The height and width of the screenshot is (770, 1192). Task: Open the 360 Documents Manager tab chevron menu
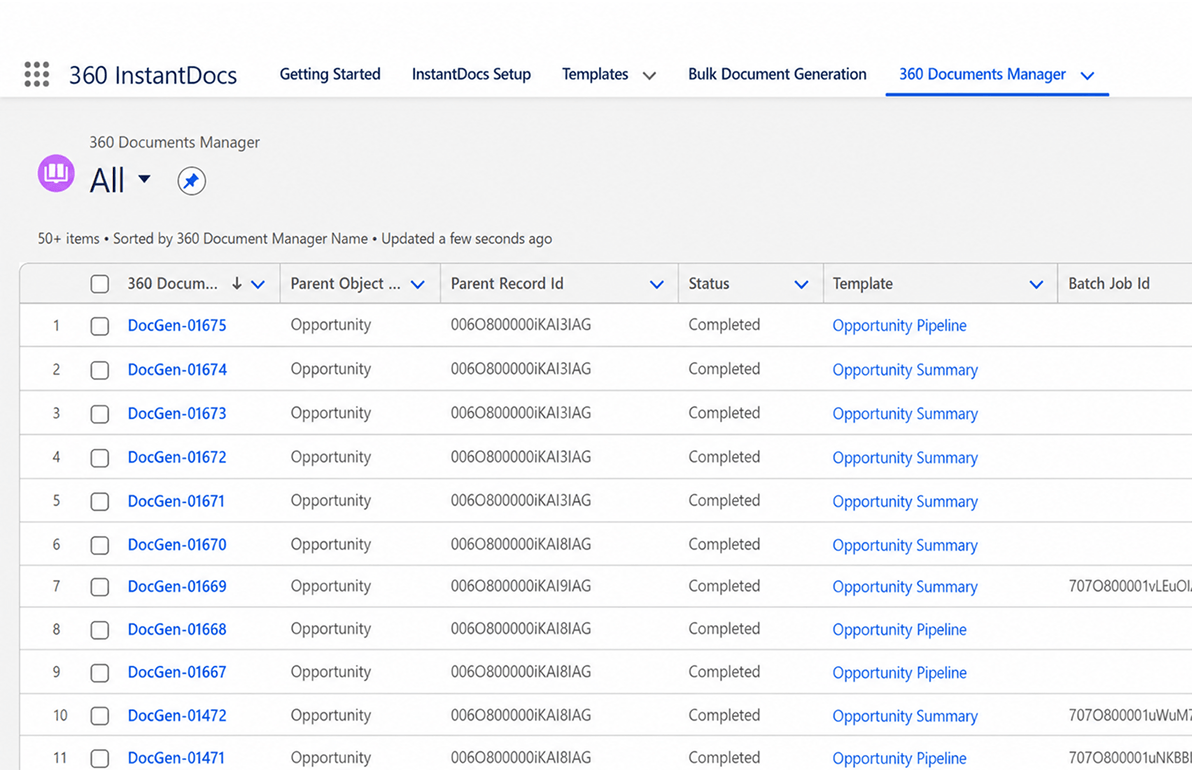coord(1087,75)
